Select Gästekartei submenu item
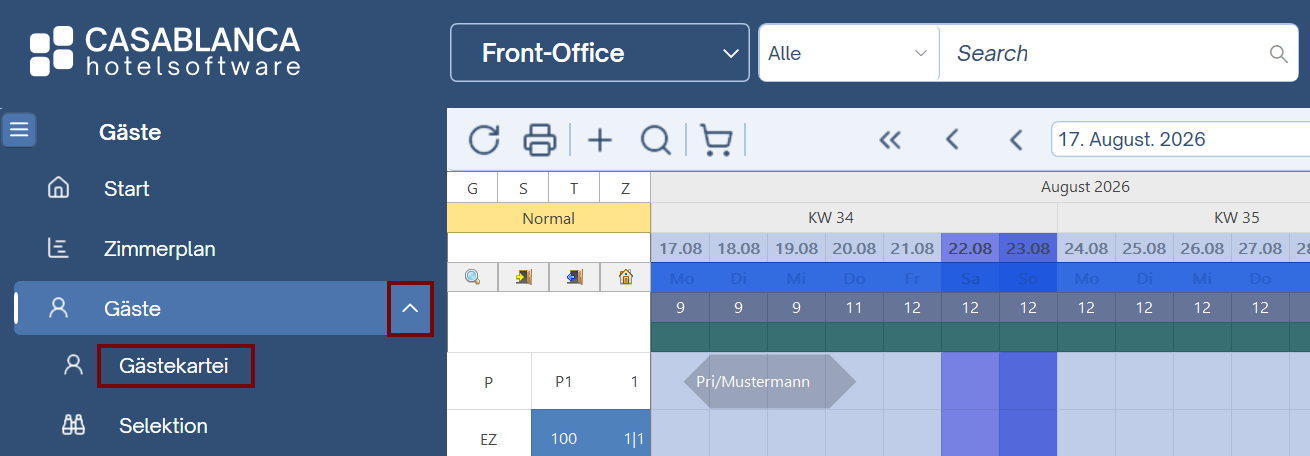The image size is (1310, 456). [x=174, y=366]
